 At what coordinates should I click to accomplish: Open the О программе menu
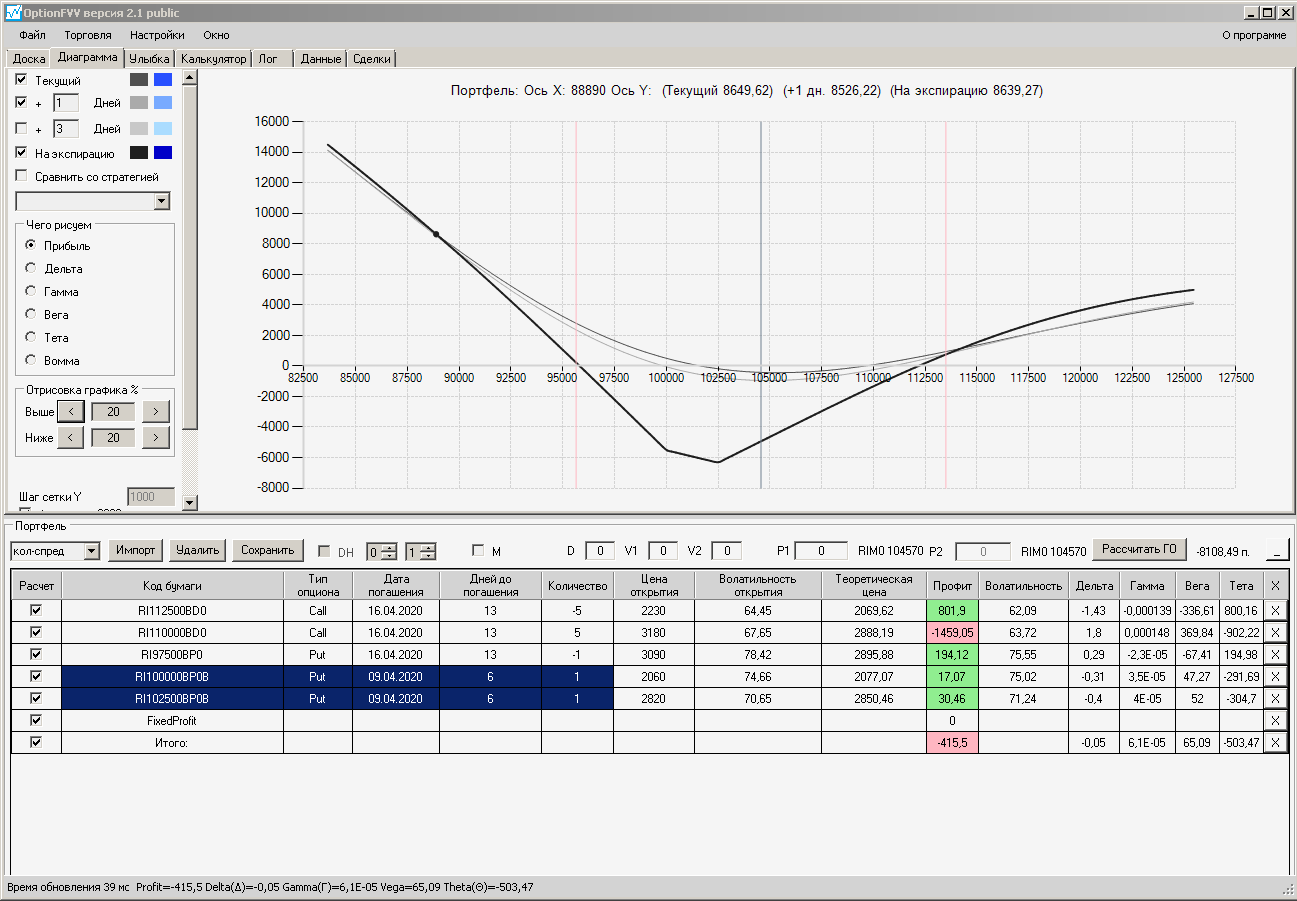click(1254, 35)
